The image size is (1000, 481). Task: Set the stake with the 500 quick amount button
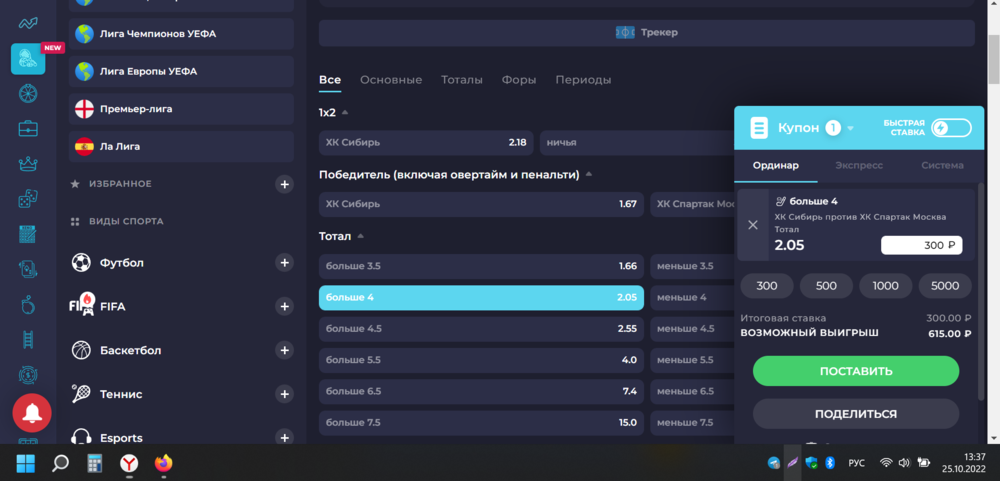click(826, 286)
